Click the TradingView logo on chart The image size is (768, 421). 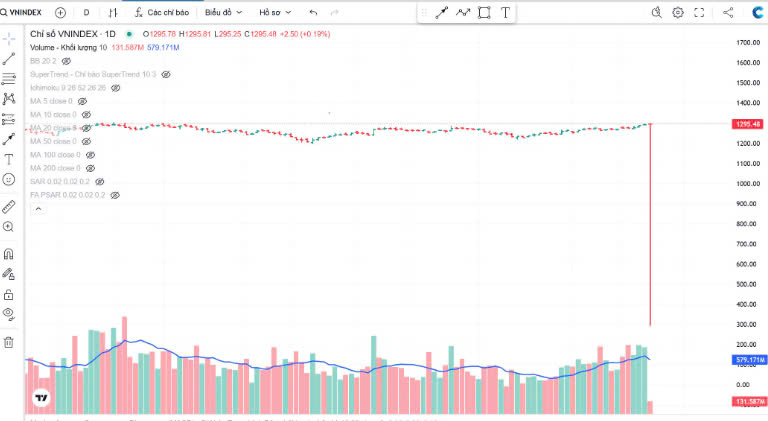(x=42, y=398)
